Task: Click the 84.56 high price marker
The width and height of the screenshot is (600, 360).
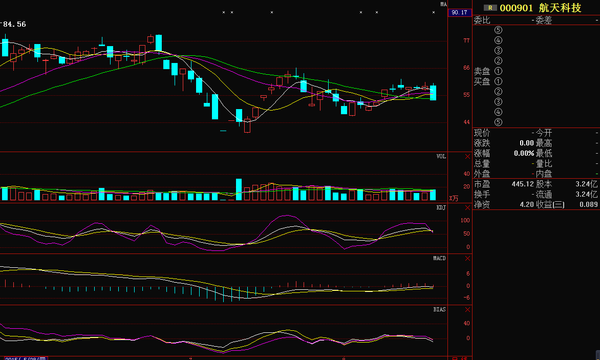Action: tap(15, 24)
